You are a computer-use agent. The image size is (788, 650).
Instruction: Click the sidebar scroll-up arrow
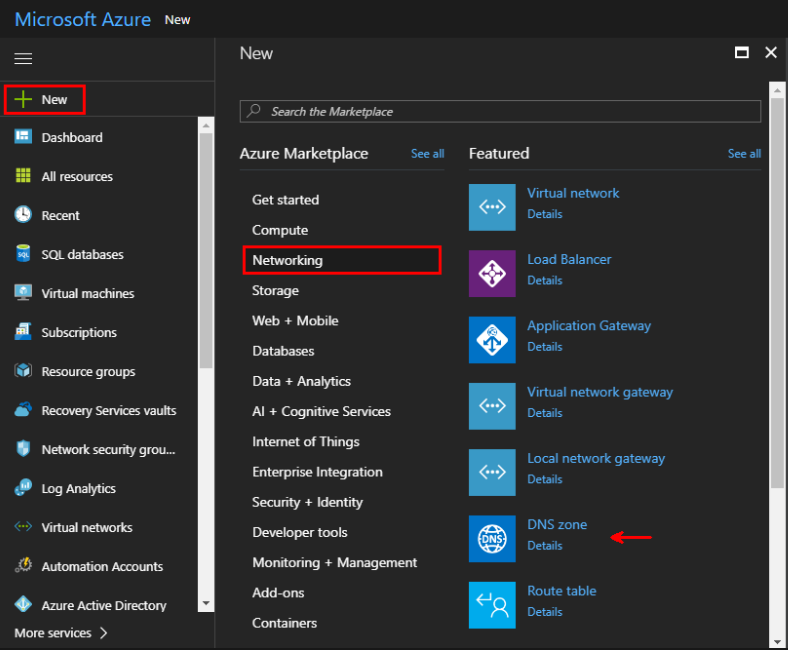pyautogui.click(x=206, y=125)
